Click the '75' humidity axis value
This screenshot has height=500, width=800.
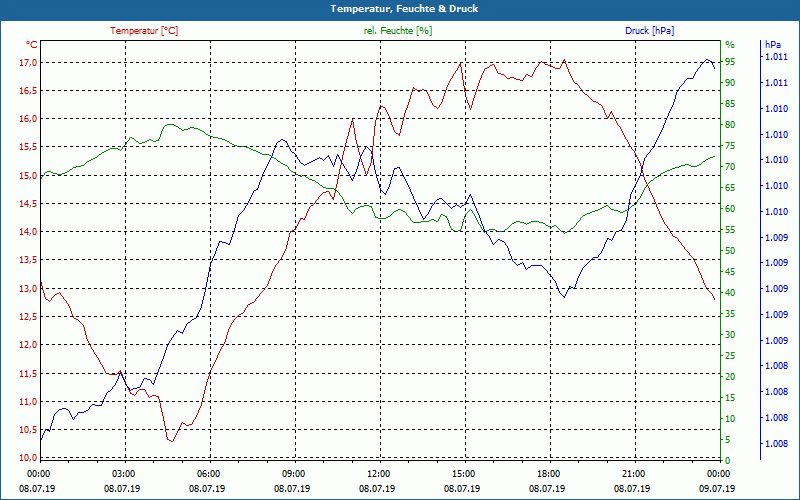coord(730,146)
